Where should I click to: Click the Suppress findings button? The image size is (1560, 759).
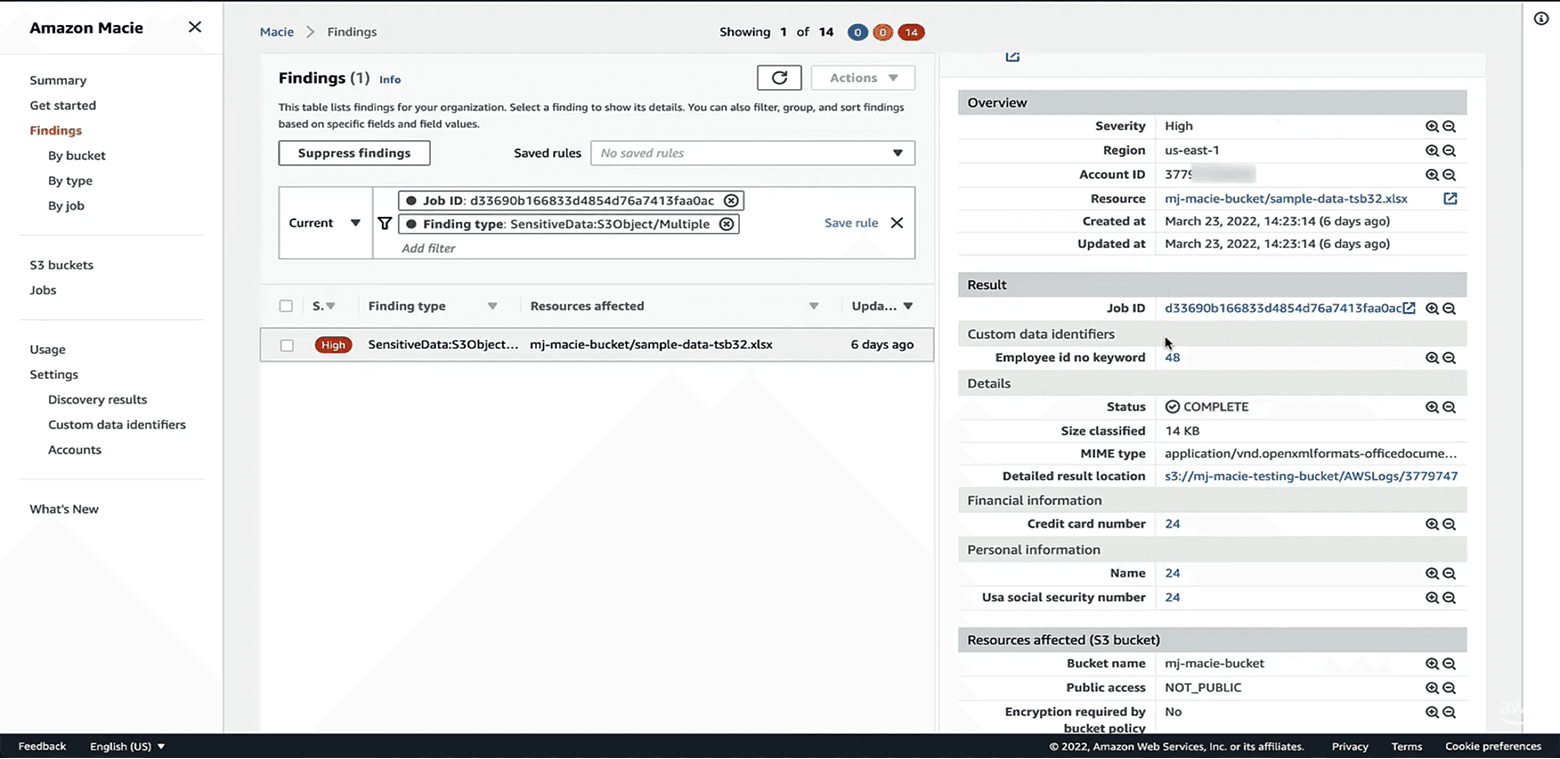354,153
